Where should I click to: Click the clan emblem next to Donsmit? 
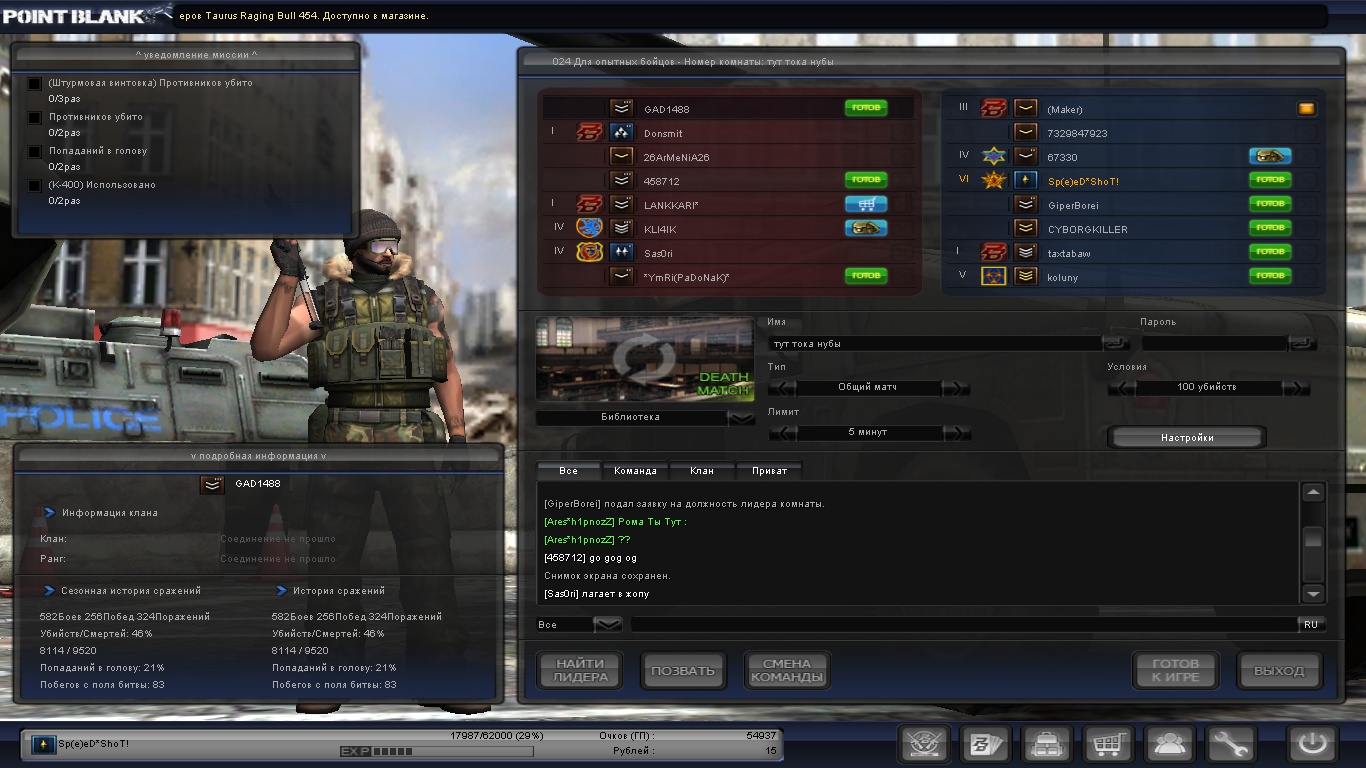pos(589,132)
